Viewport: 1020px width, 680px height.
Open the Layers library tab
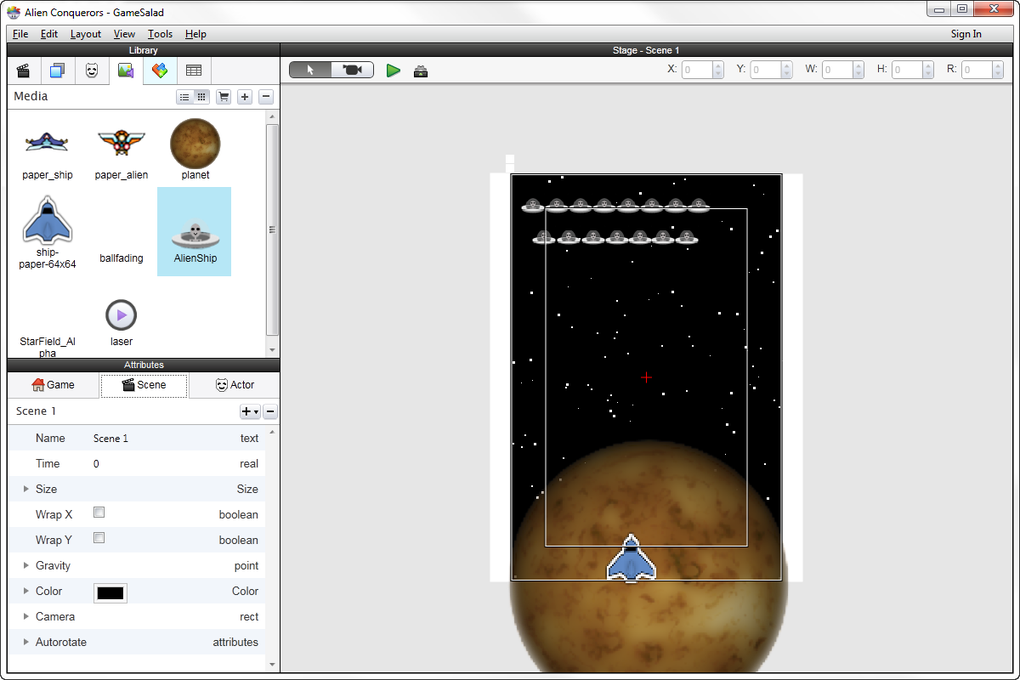tap(57, 70)
